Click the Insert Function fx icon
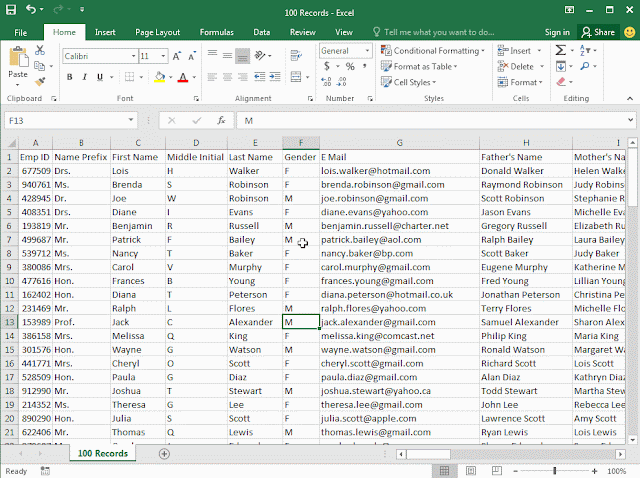Image resolution: width=640 pixels, height=478 pixels. (x=221, y=120)
